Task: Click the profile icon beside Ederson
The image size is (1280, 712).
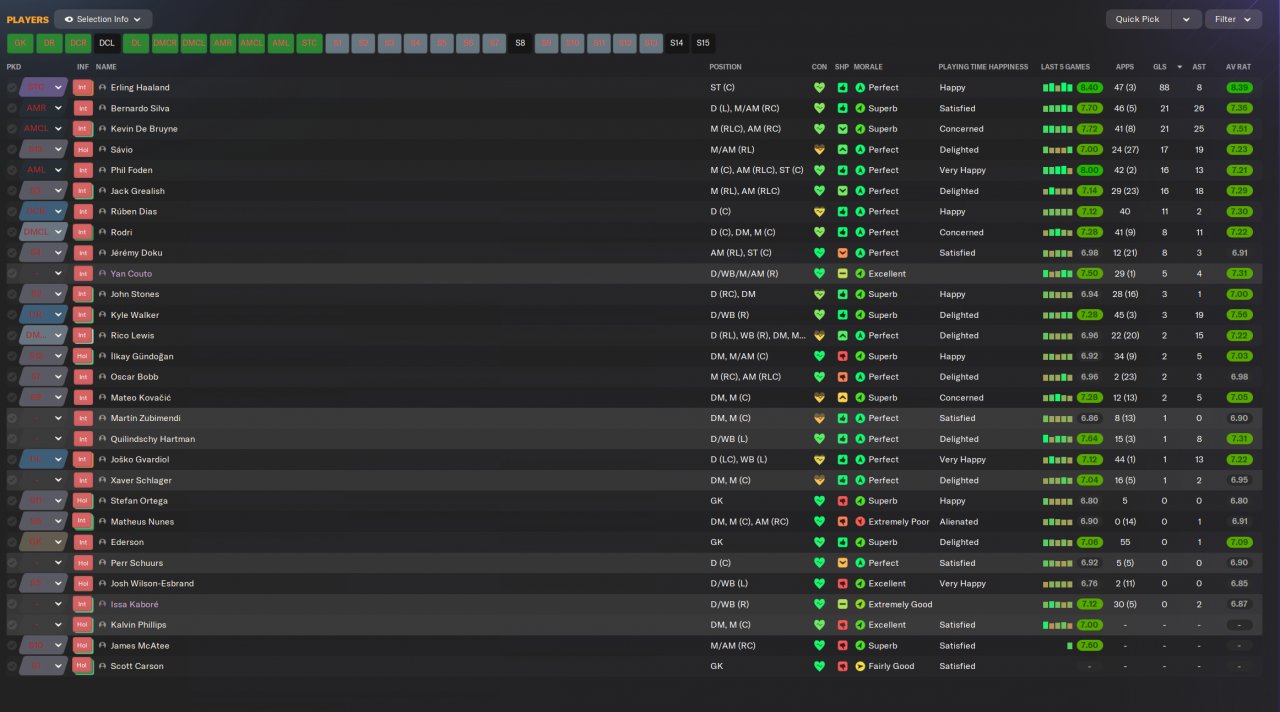Action: [102, 543]
